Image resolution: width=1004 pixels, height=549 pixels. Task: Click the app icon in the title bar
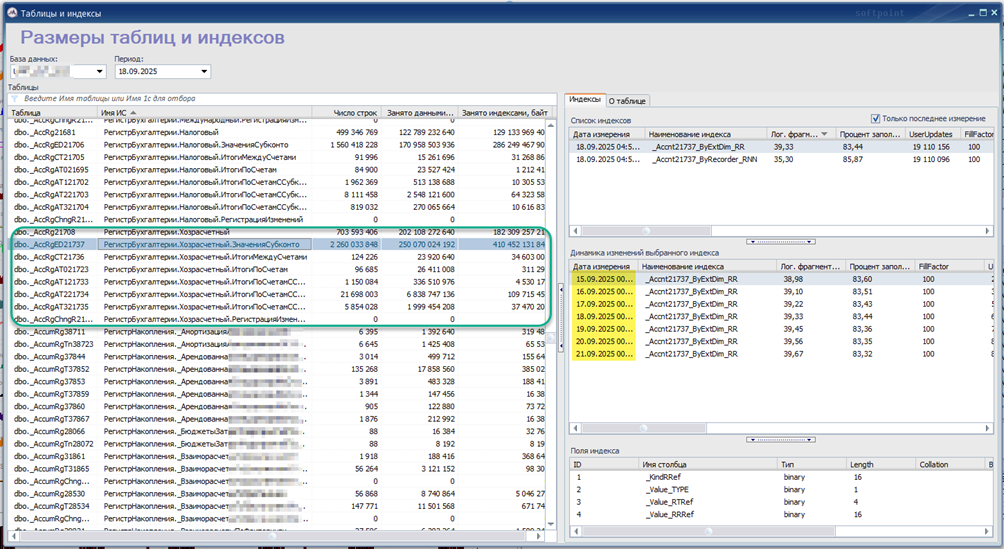coord(12,11)
